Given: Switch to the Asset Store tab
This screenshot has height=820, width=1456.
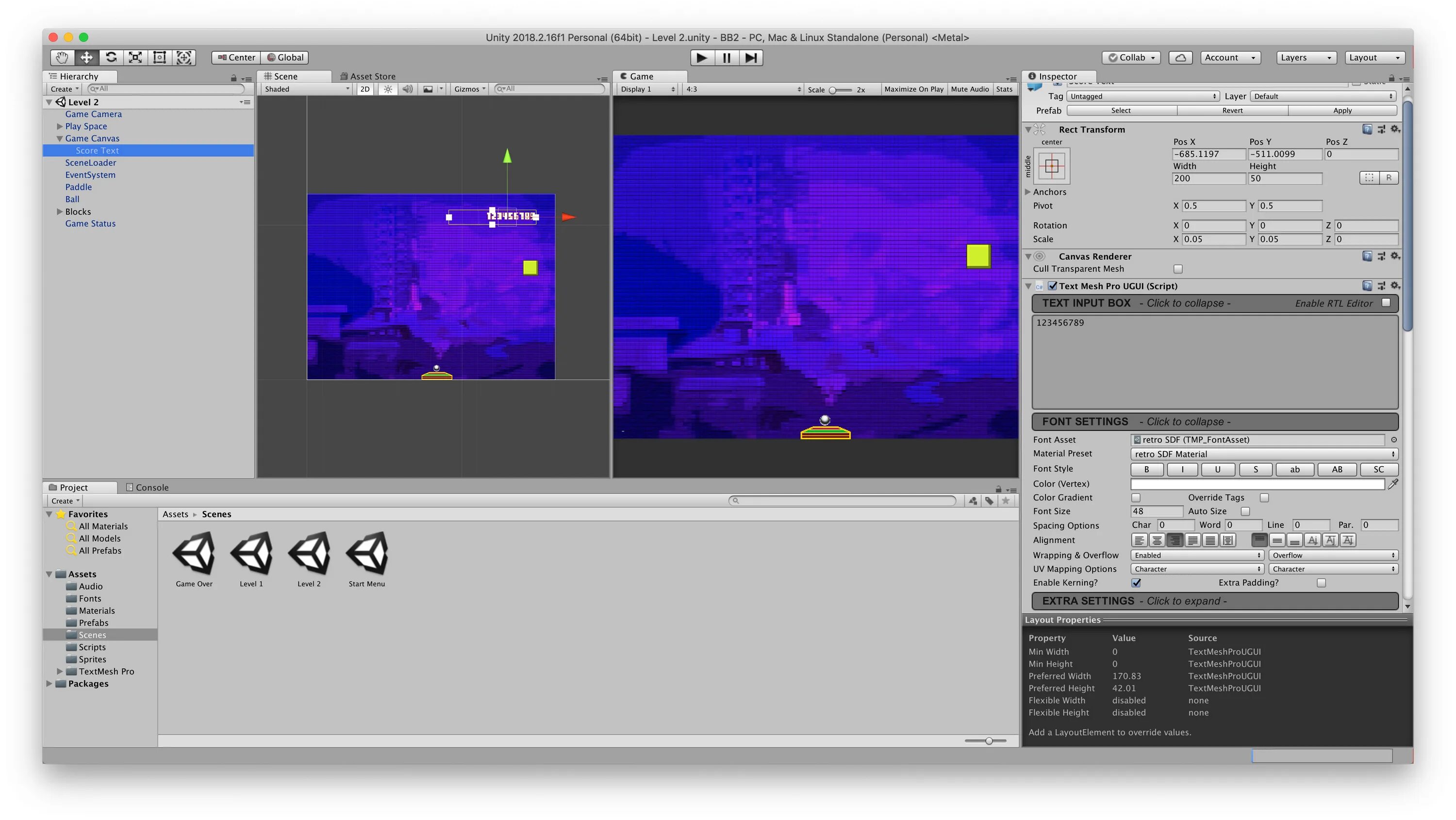Looking at the screenshot, I should [367, 76].
